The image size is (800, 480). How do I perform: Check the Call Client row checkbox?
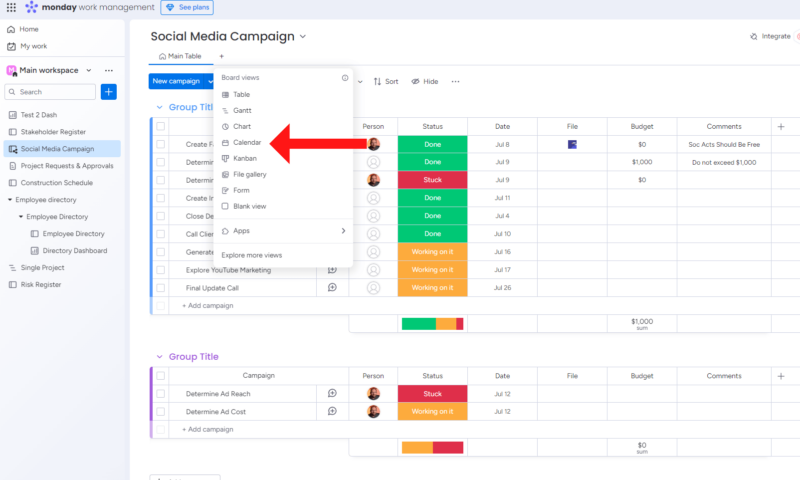point(161,234)
